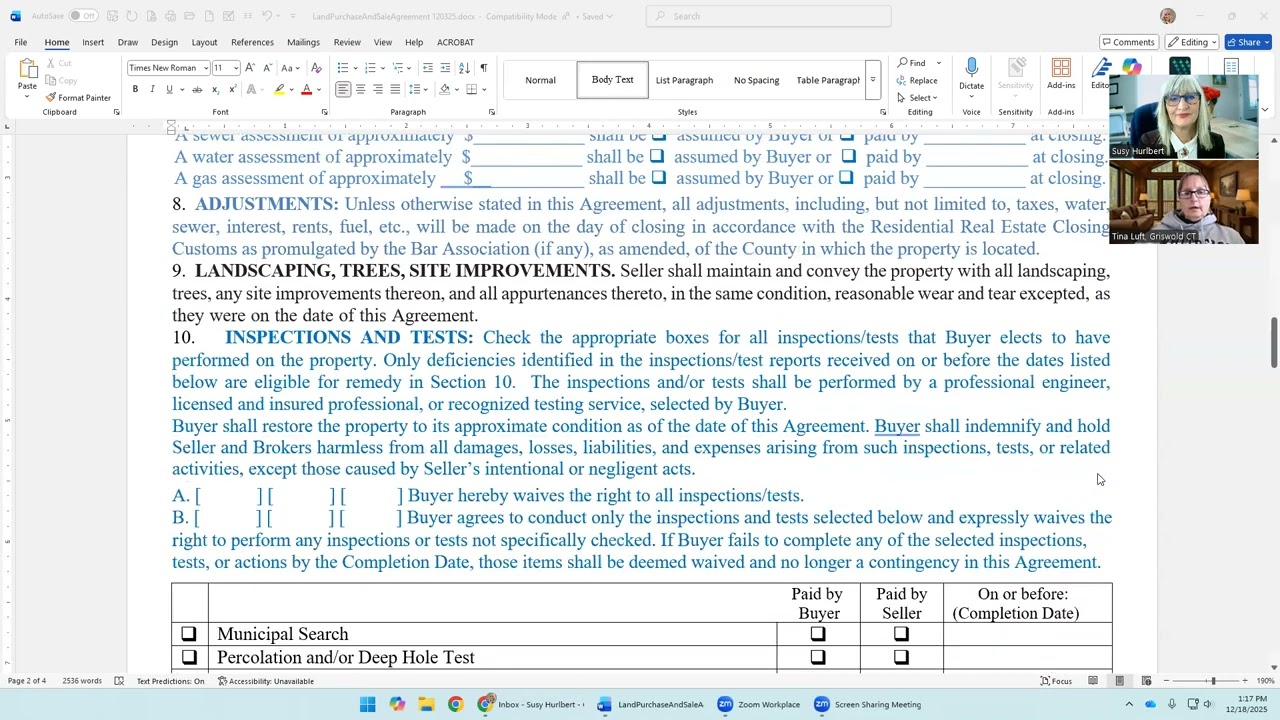Open the ACROBAT tab
Image resolution: width=1280 pixels, height=720 pixels.
pos(455,42)
